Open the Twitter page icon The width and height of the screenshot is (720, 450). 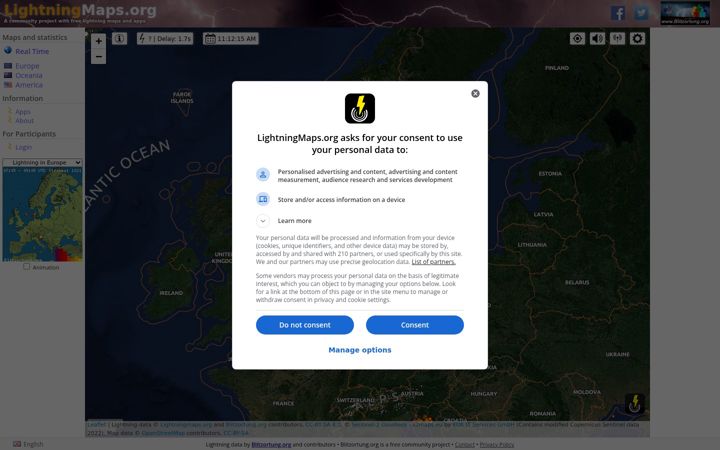point(641,13)
